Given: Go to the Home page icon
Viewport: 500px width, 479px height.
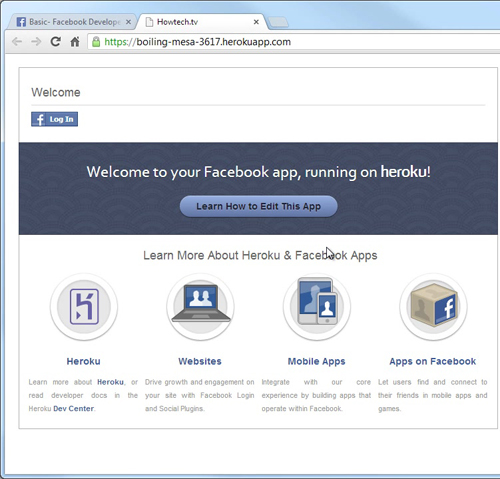Looking at the screenshot, I should [x=75, y=42].
